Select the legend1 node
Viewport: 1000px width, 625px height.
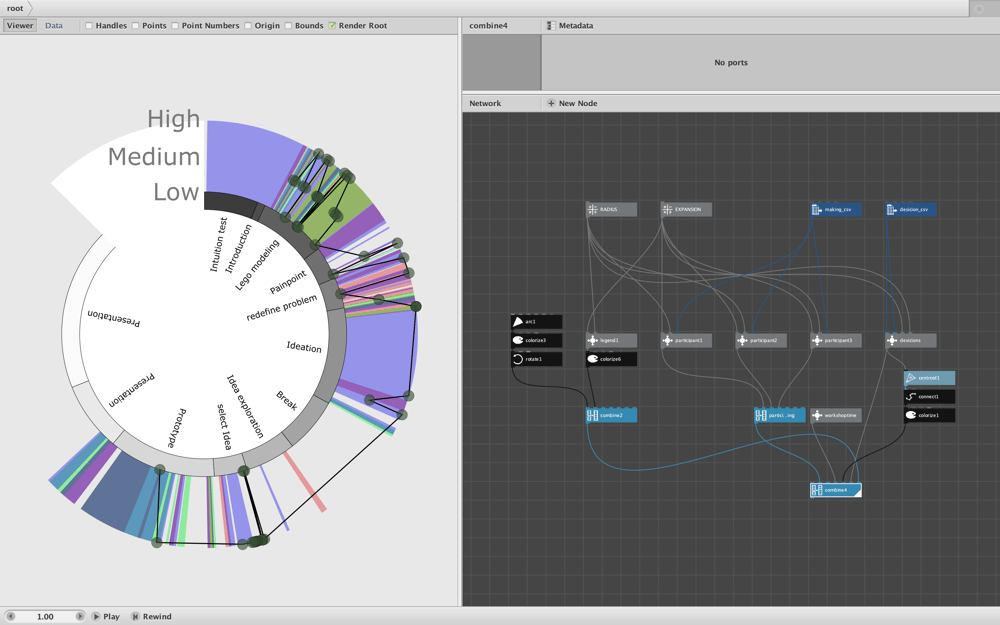point(611,341)
